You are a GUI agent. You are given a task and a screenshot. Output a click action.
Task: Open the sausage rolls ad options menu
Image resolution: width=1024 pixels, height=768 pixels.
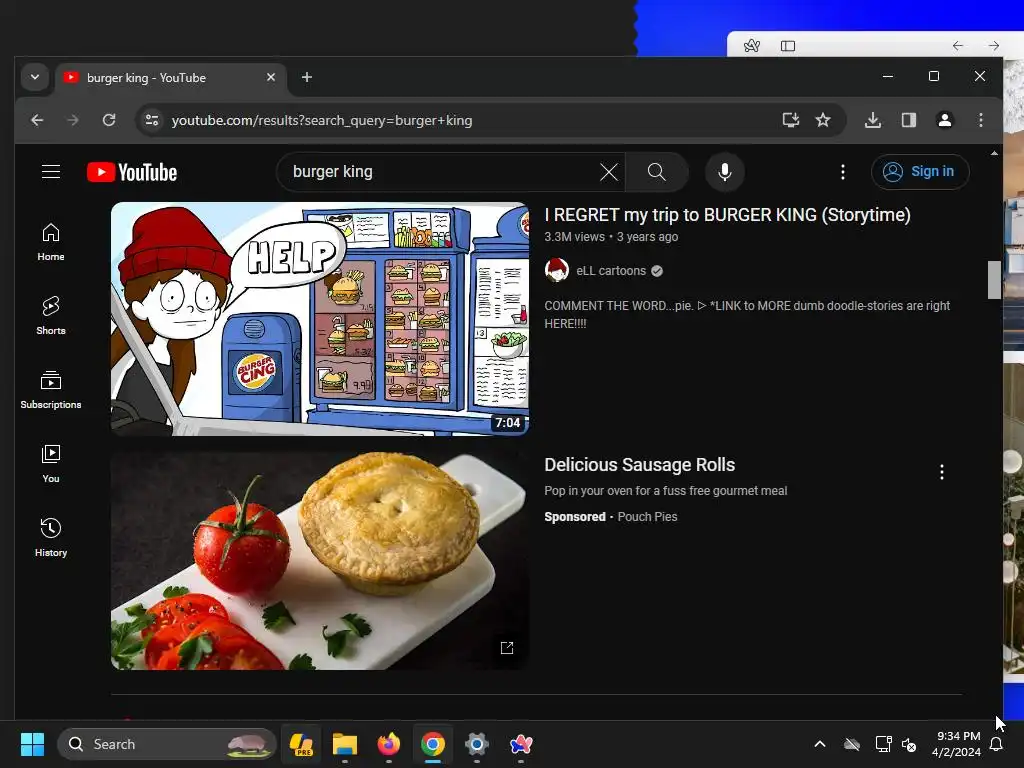[942, 472]
